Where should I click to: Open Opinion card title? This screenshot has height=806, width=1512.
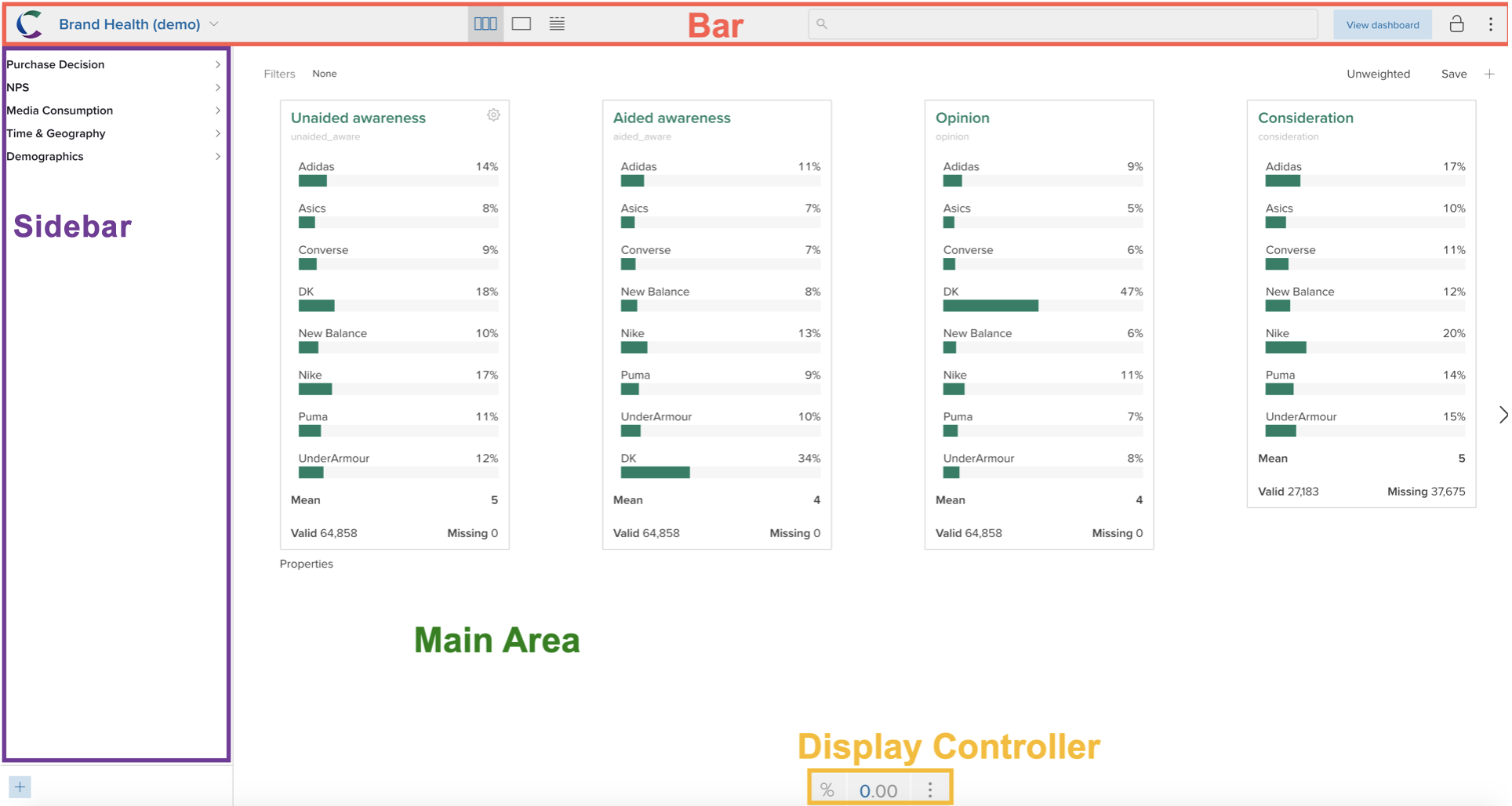[962, 118]
